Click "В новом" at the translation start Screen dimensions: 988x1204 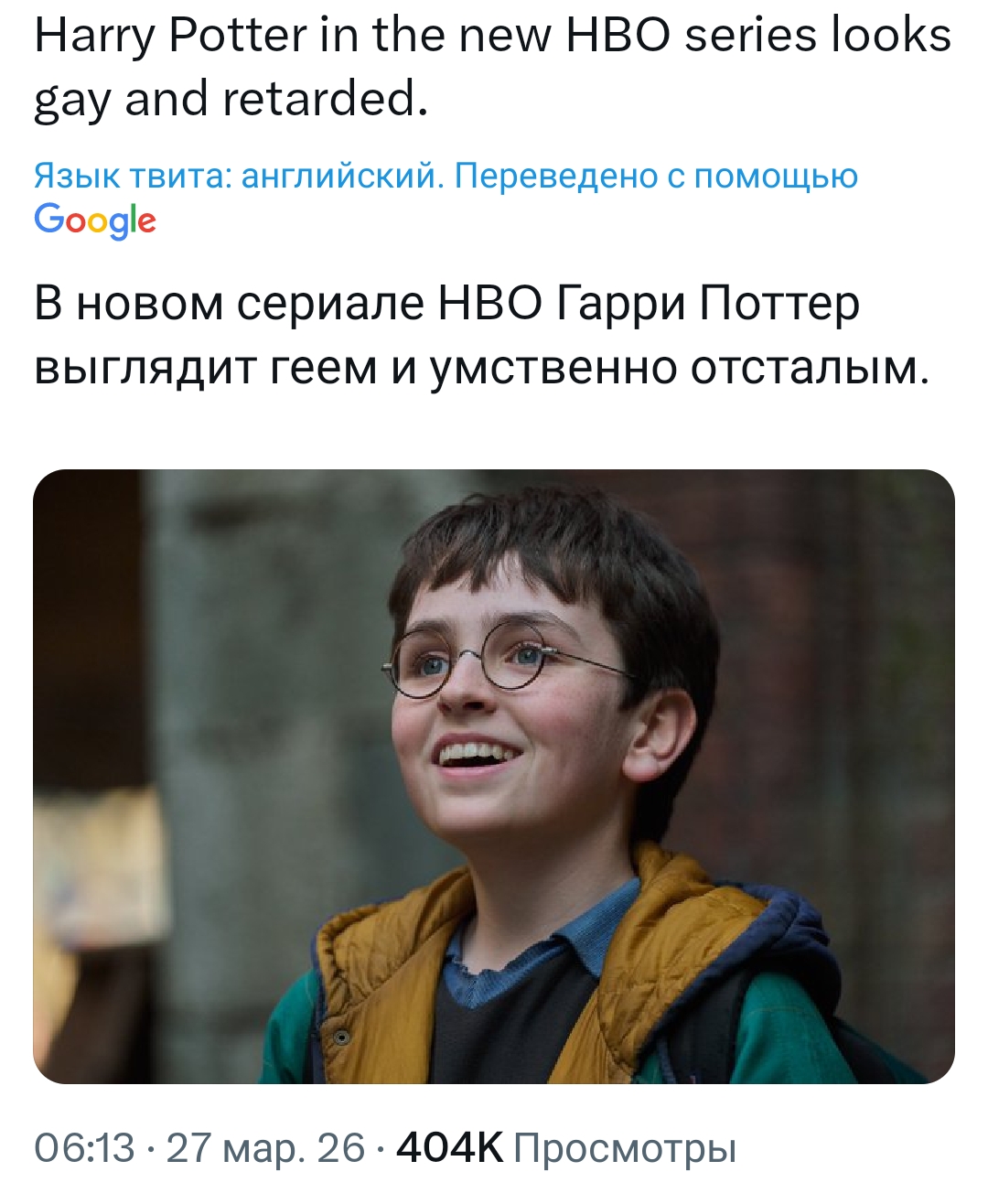129,305
